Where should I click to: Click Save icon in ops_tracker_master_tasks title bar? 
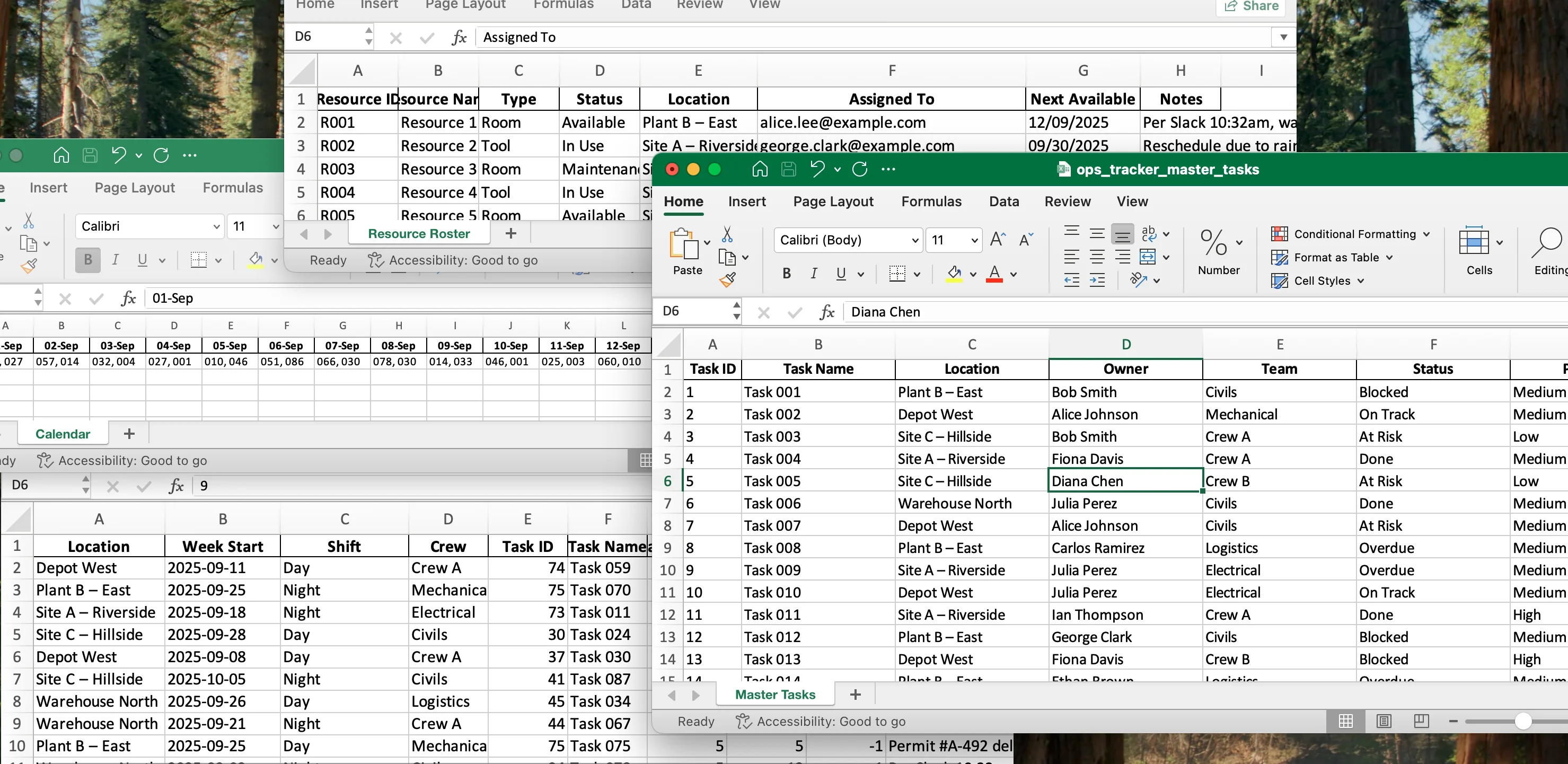788,169
